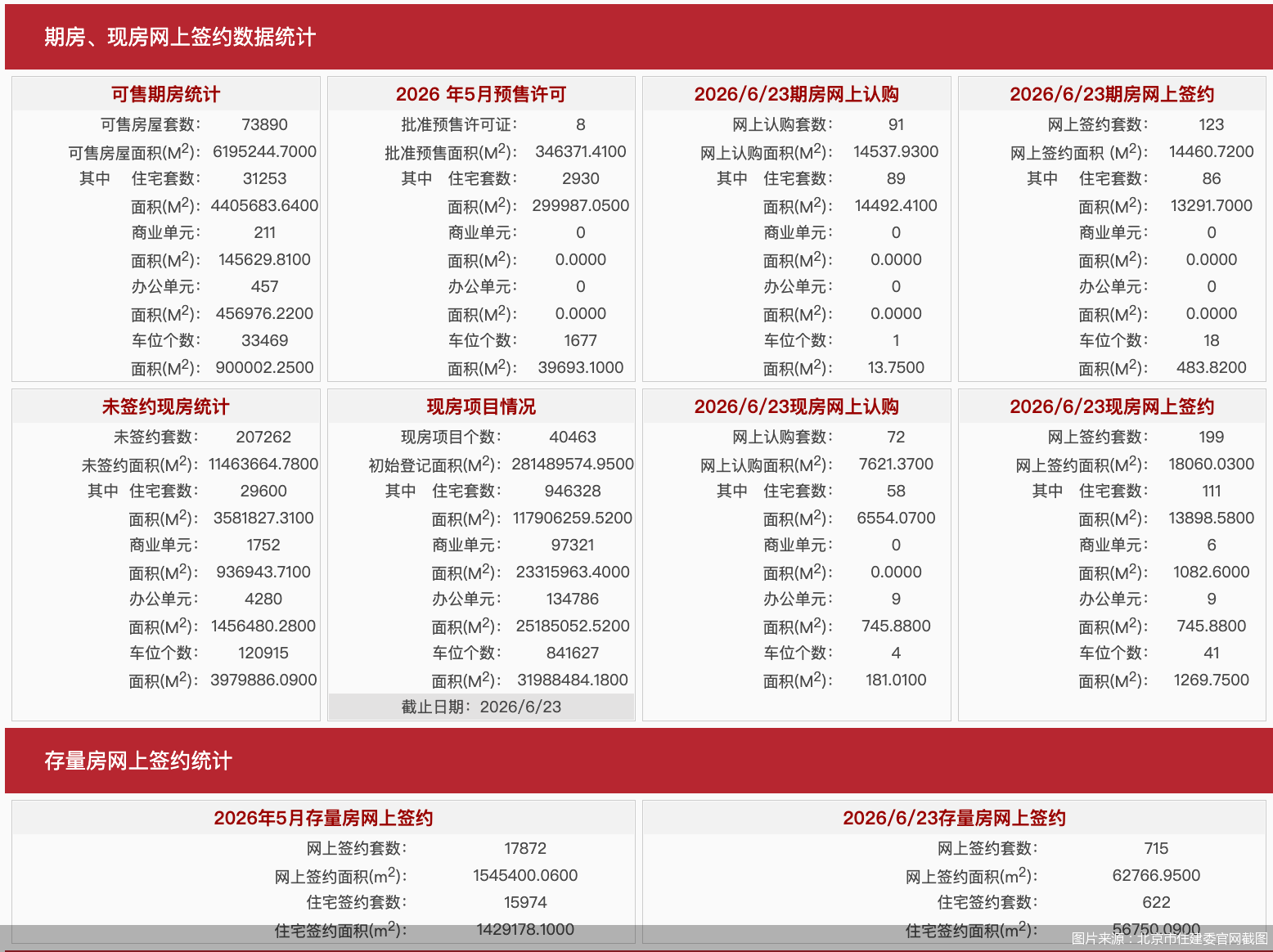Click the value 13291.7000

click(1212, 205)
